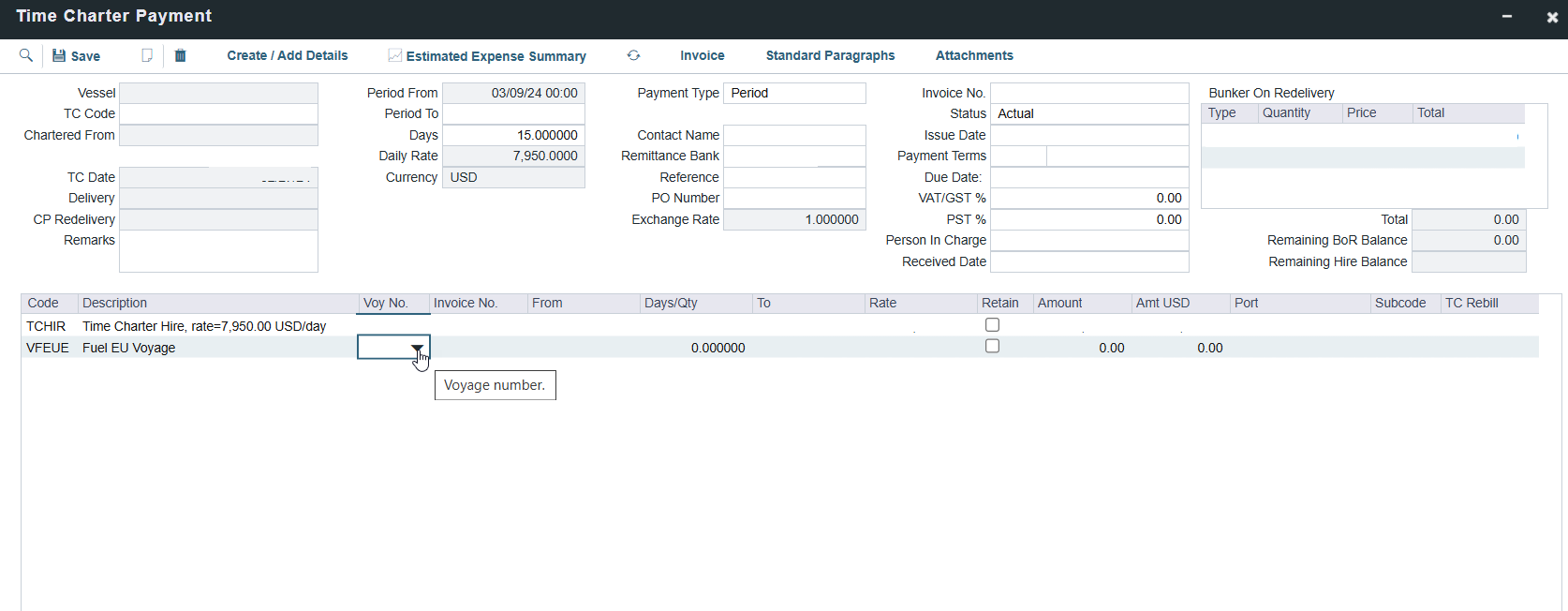Click the refresh icon in toolbar
Image resolution: width=1568 pixels, height=611 pixels.
coord(633,55)
